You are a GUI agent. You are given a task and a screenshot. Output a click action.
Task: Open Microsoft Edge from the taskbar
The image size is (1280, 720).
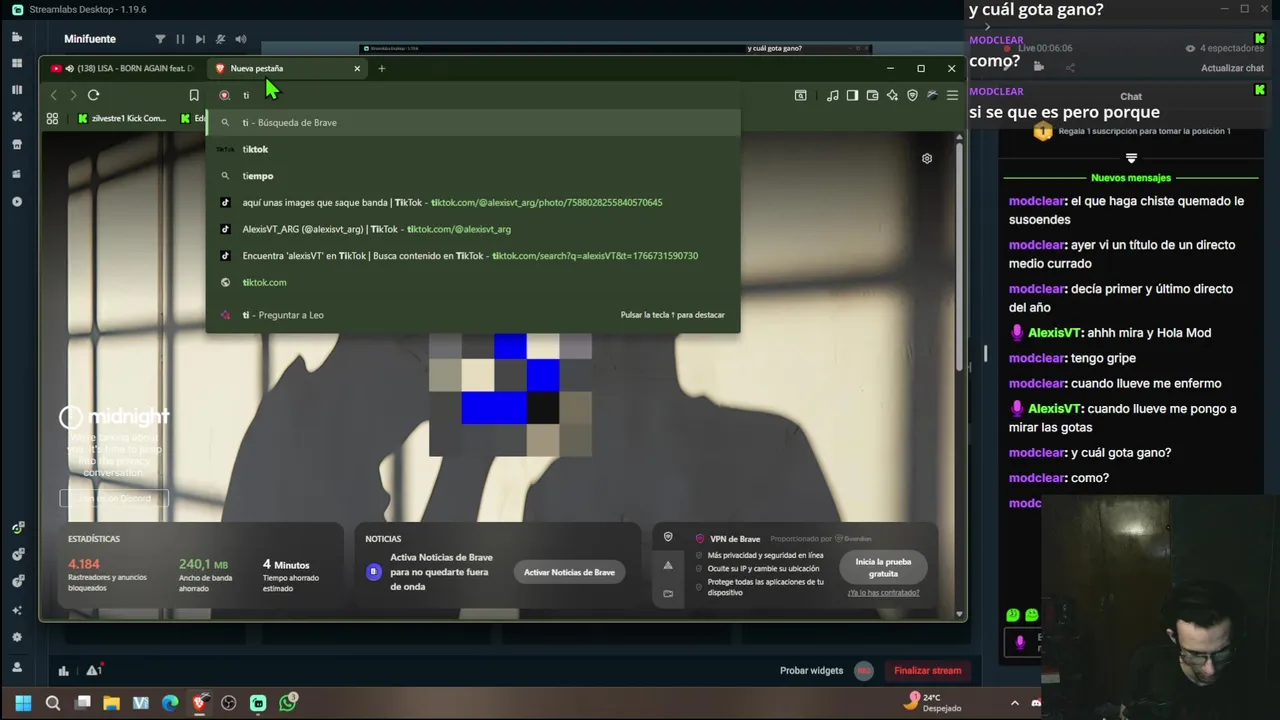pos(170,703)
